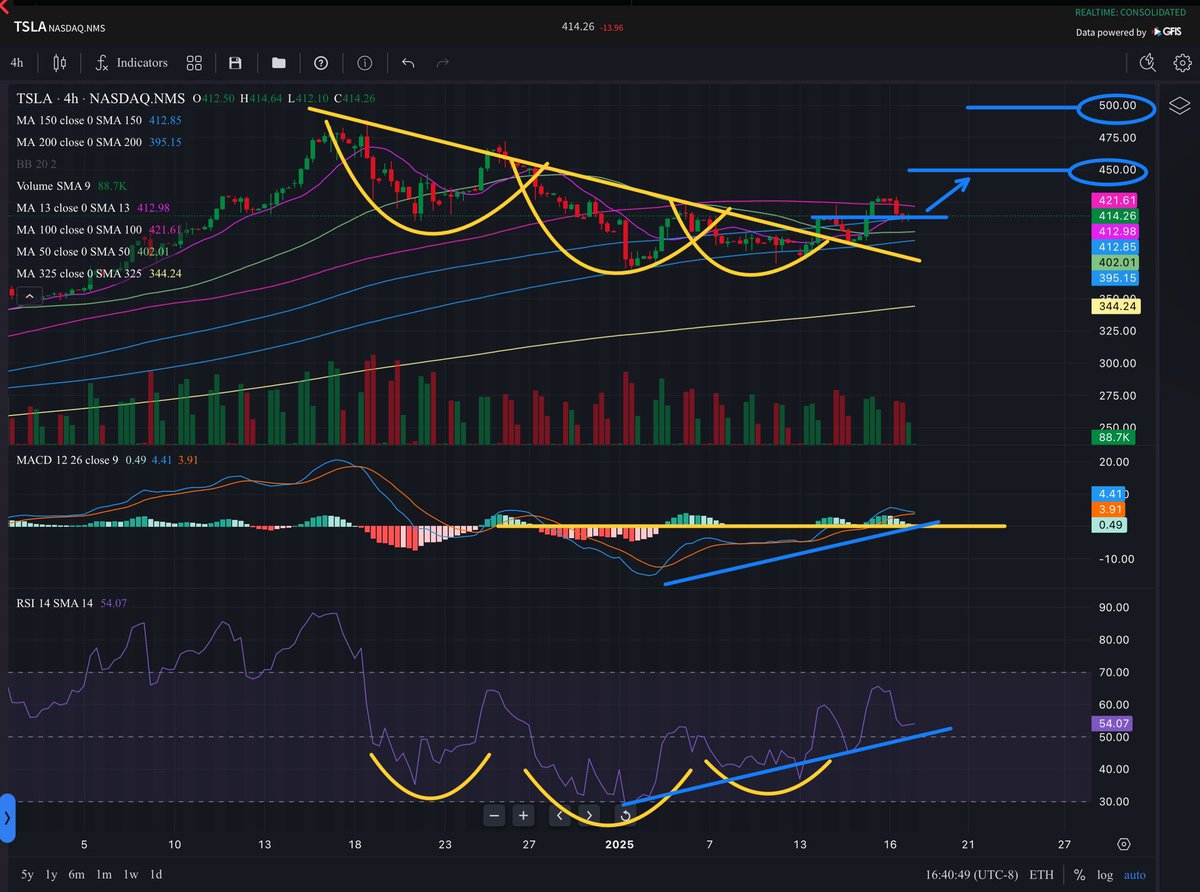Click the blue 395.15 price label
Viewport: 1200px width, 892px height.
coord(1116,277)
